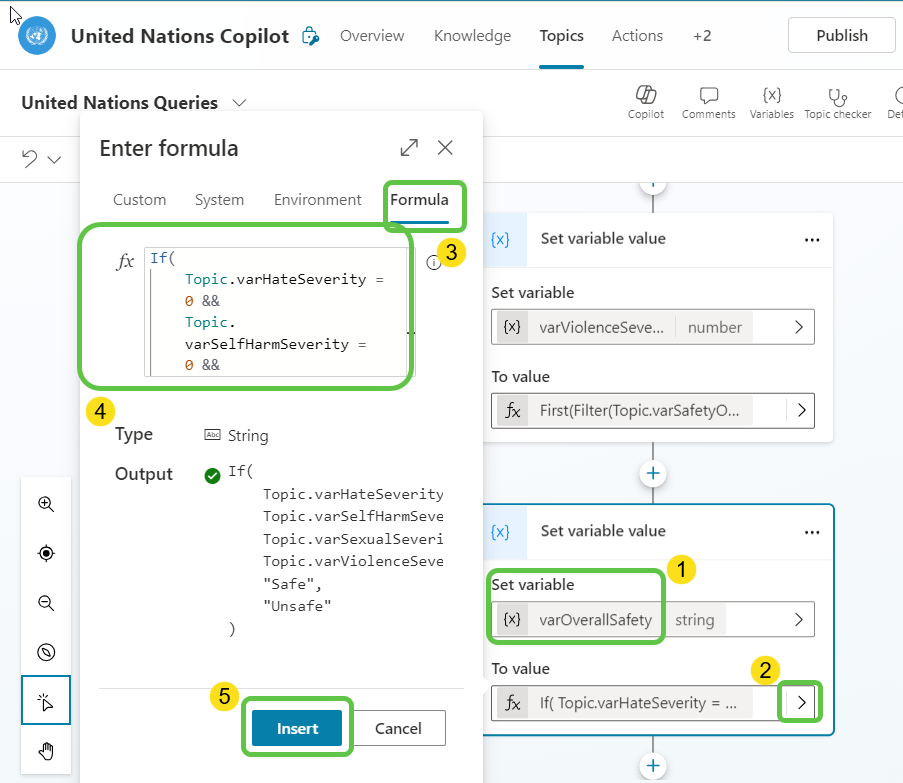This screenshot has width=903, height=783.
Task: Switch to the System tab in formula dialog
Action: point(219,199)
